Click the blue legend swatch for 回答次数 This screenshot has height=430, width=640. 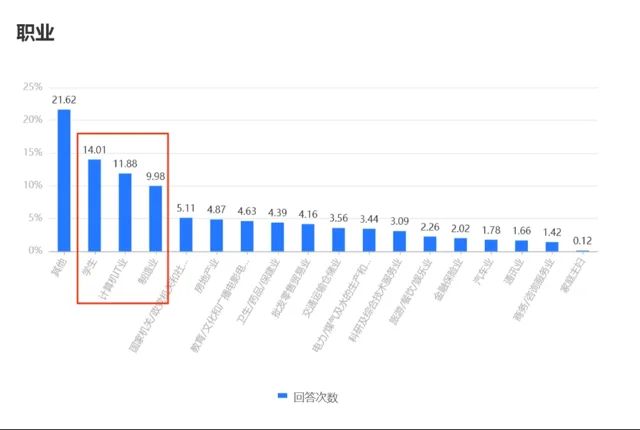(282, 396)
